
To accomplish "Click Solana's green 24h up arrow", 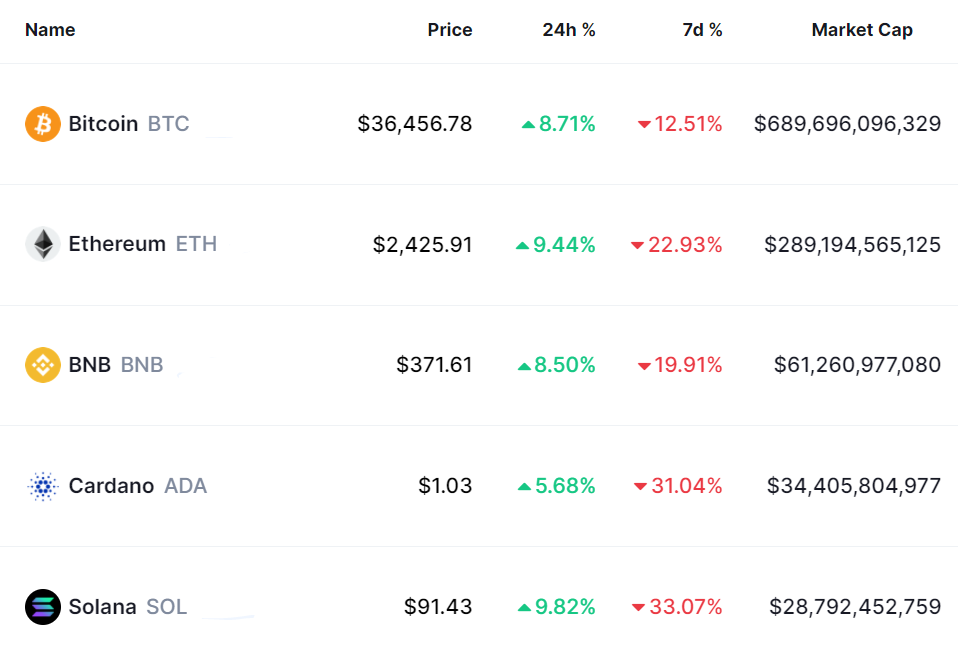I will coord(524,607).
